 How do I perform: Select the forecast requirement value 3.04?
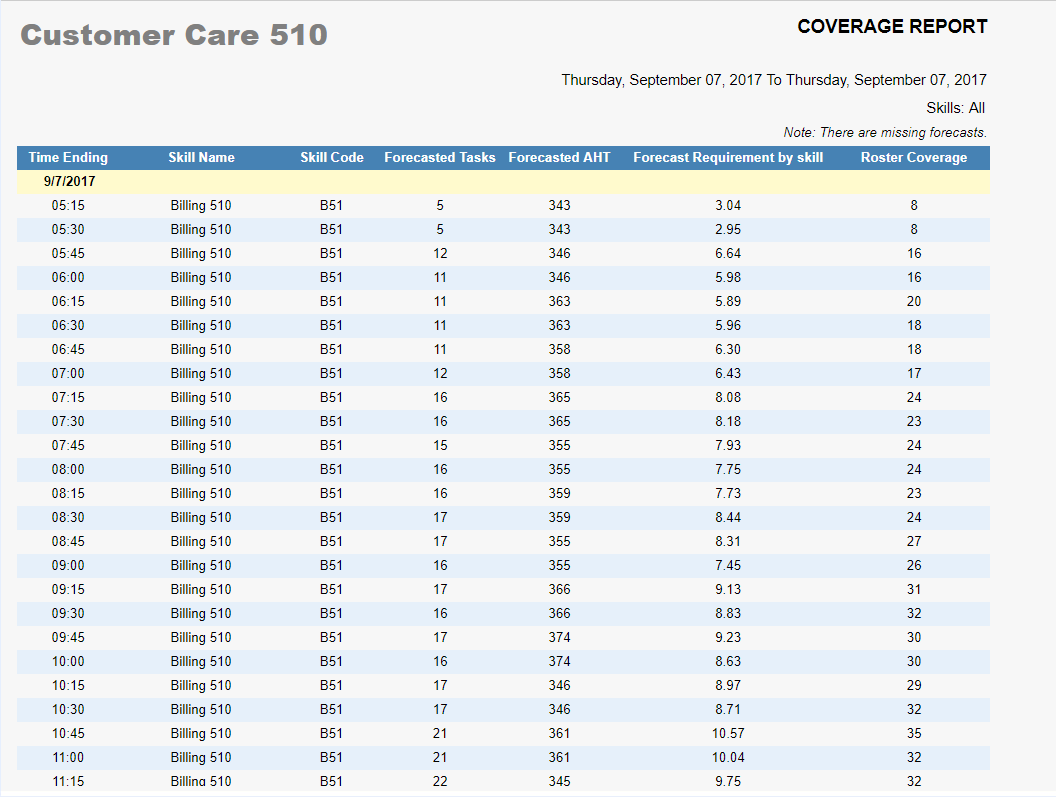click(x=728, y=206)
